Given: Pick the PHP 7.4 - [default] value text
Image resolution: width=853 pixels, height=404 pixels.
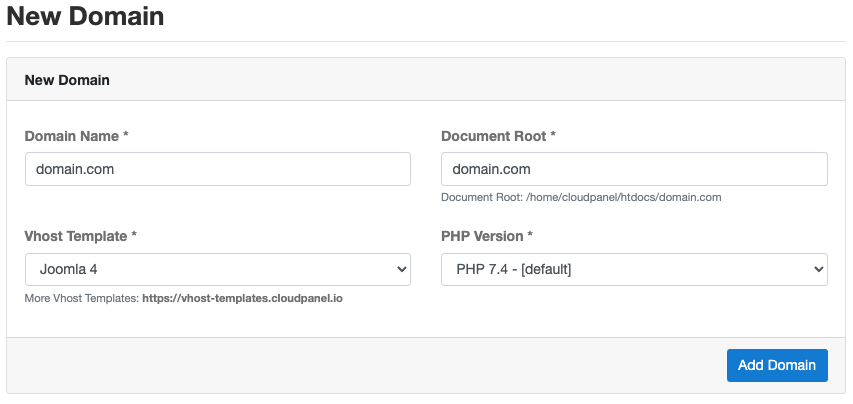Looking at the screenshot, I should (514, 269).
